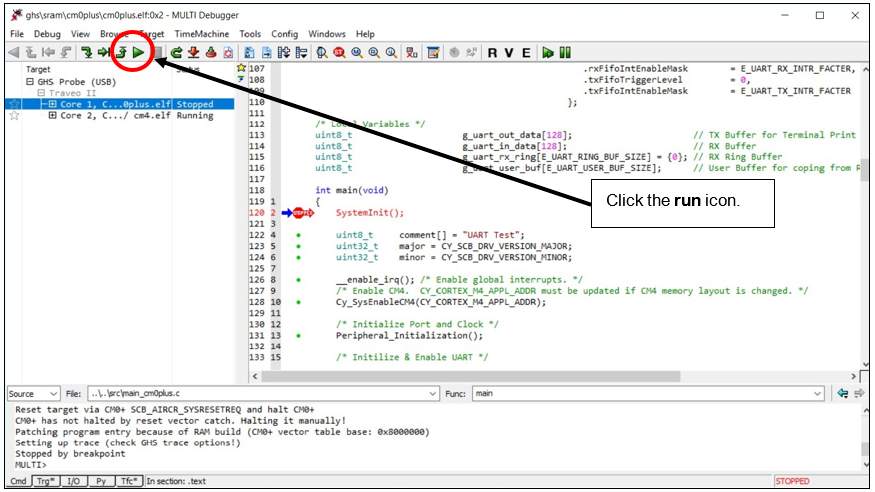Screen dimensions: 875x492
Task: Click the first magnifier search icon
Action: (x=321, y=52)
